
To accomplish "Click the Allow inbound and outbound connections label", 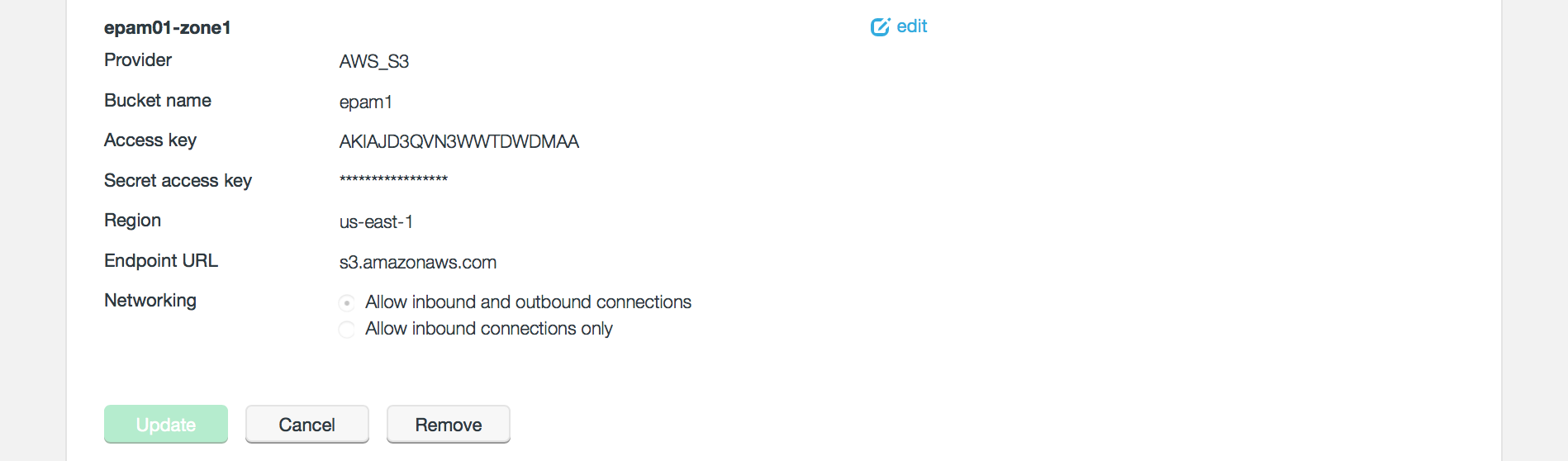I will coord(529,302).
